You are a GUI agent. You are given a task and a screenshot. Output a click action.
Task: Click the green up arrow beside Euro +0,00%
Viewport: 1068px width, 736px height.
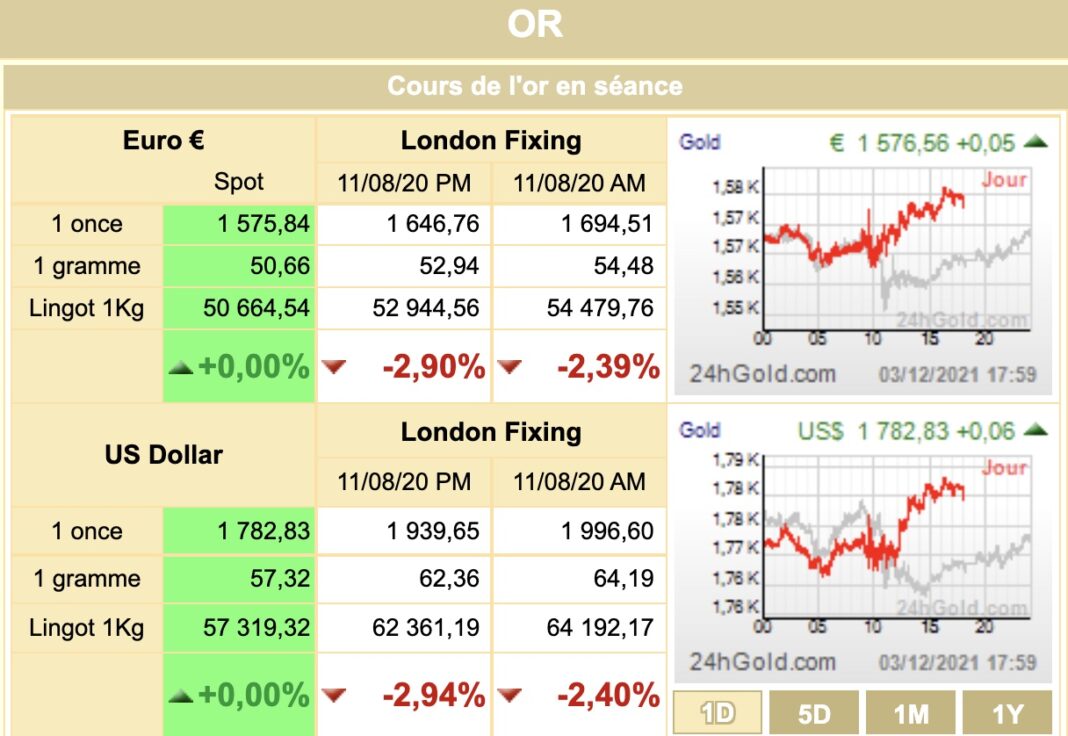[181, 368]
